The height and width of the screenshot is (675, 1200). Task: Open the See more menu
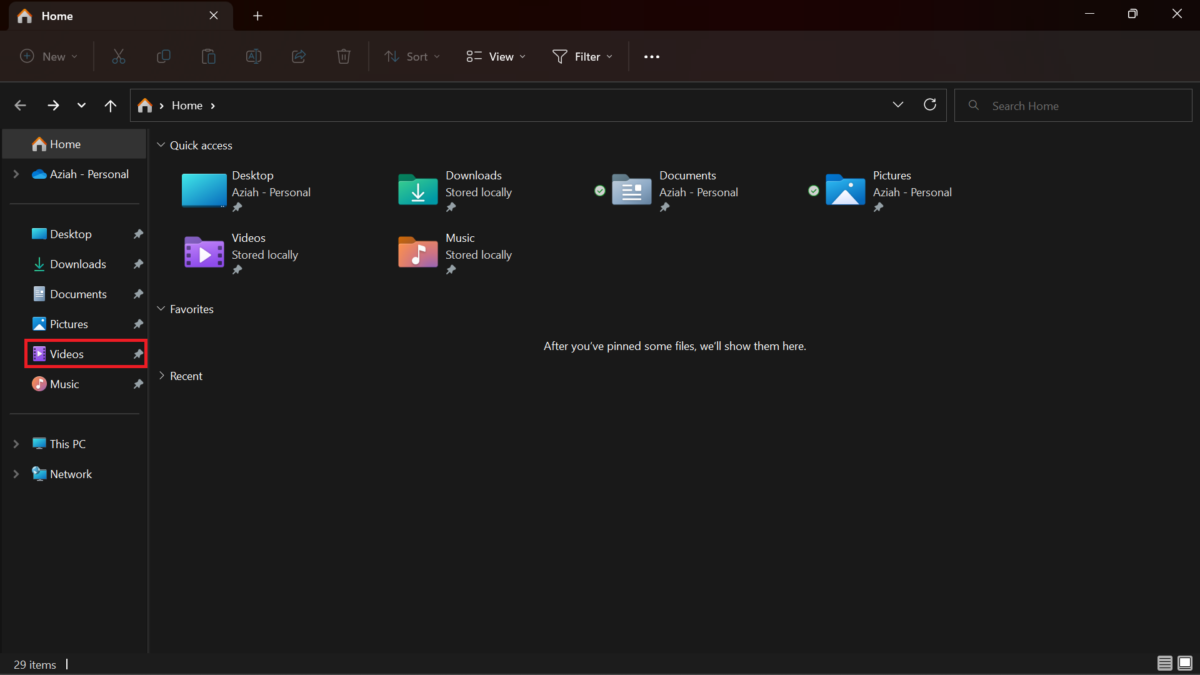point(651,56)
